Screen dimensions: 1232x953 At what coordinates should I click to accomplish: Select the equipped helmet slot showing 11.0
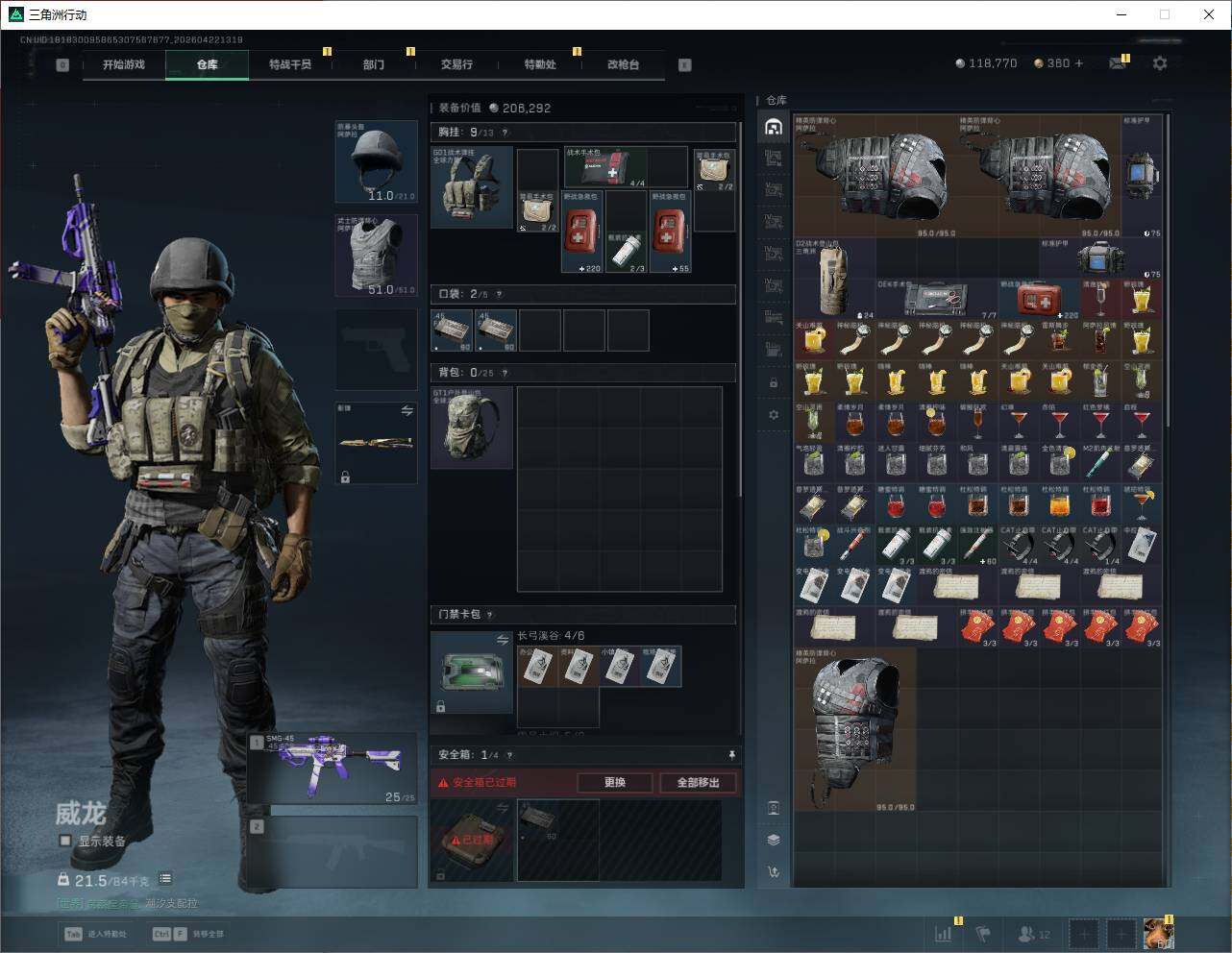376,161
